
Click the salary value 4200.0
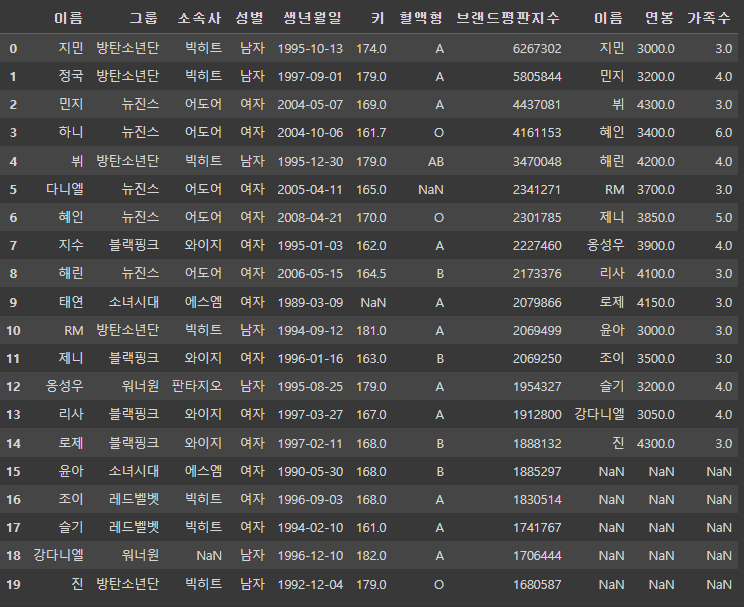click(655, 162)
